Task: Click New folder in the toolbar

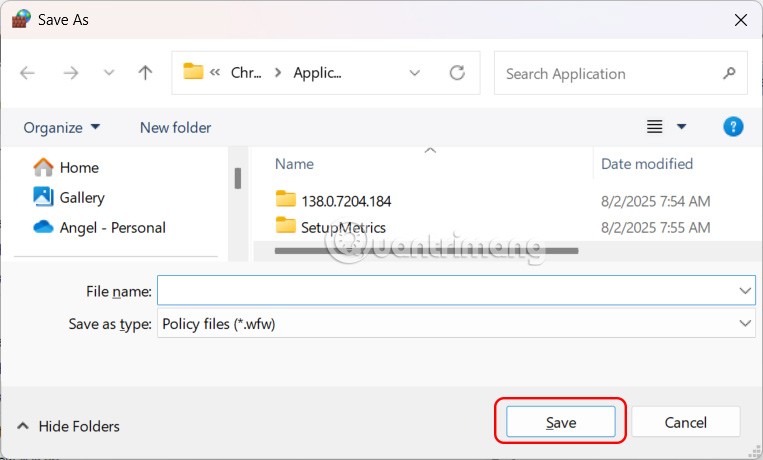Action: [x=175, y=127]
